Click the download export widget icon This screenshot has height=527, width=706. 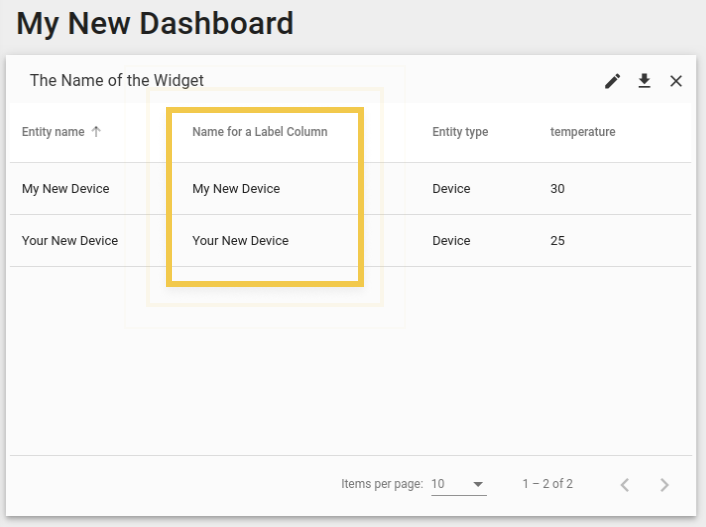coord(644,81)
